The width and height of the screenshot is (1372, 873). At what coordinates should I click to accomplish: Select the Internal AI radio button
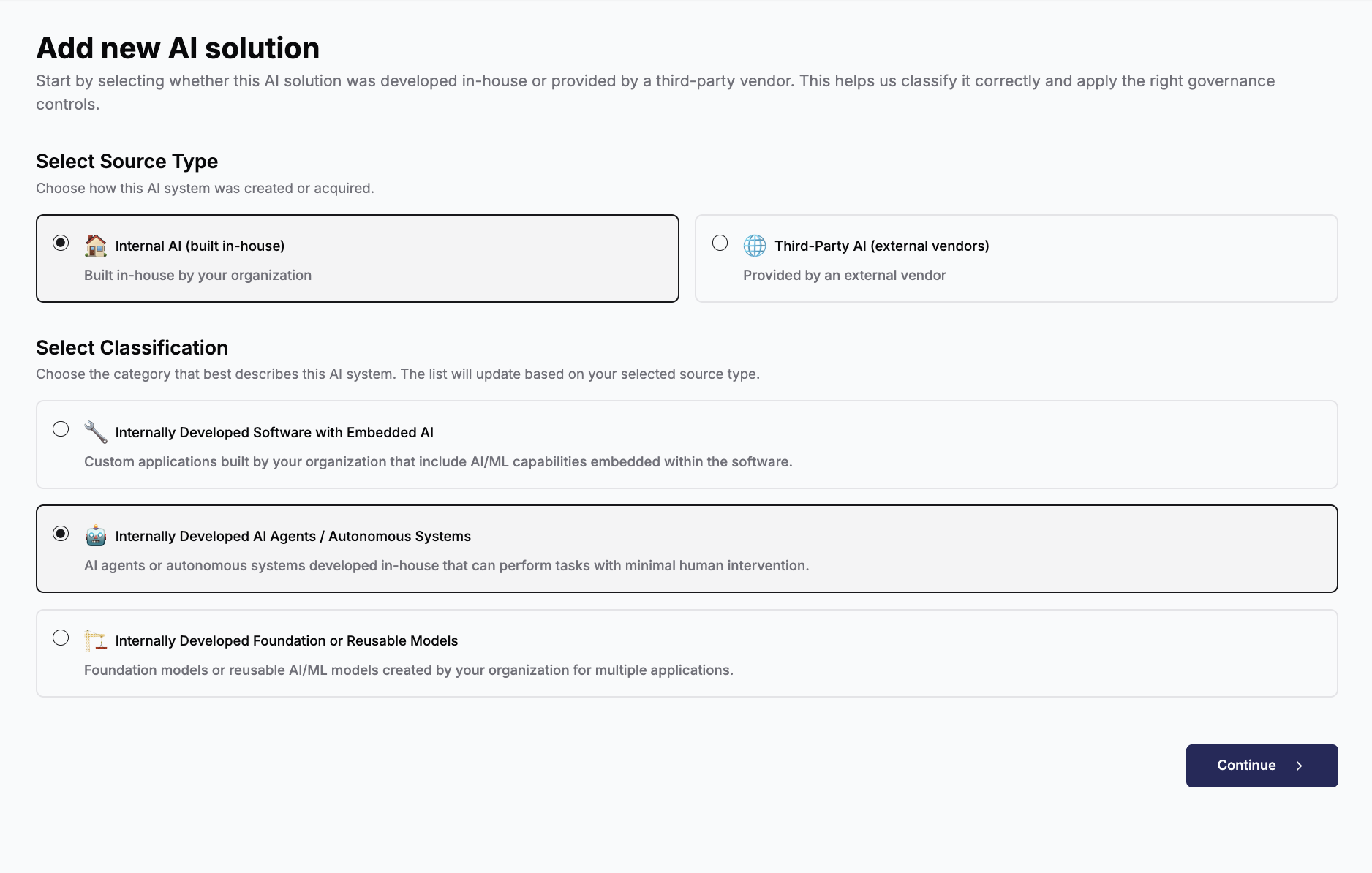tap(61, 243)
